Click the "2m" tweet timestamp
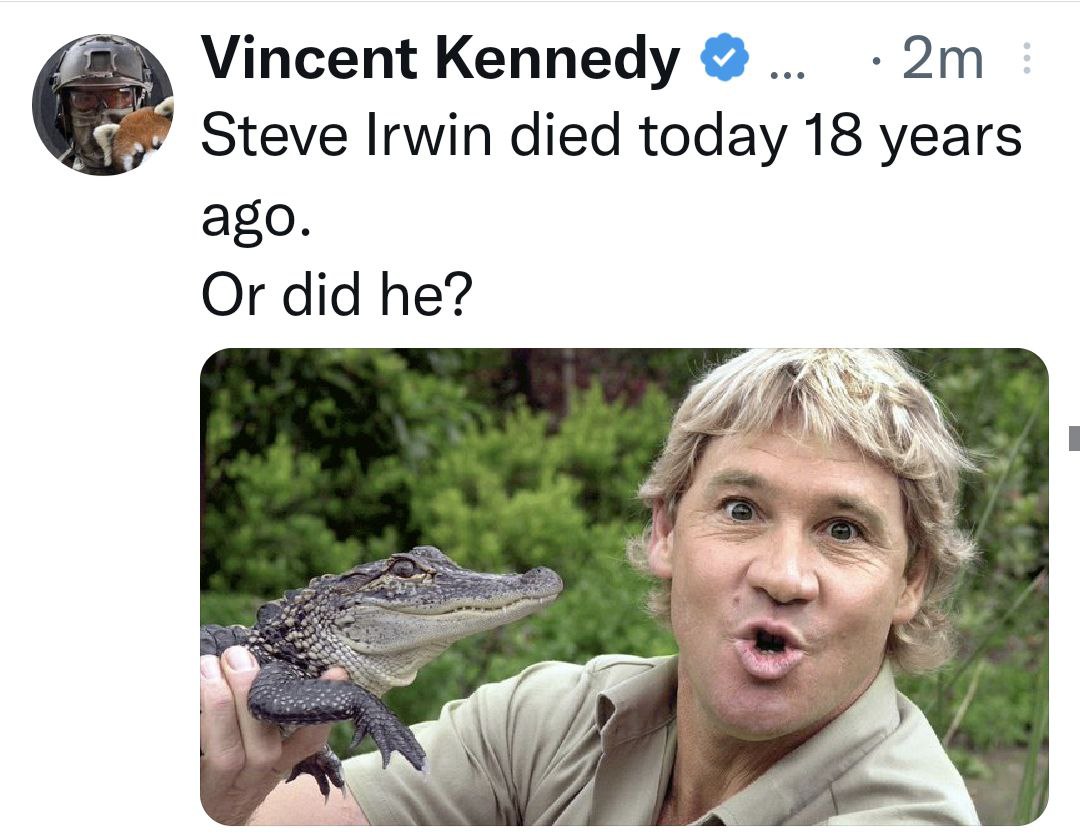 [942, 62]
